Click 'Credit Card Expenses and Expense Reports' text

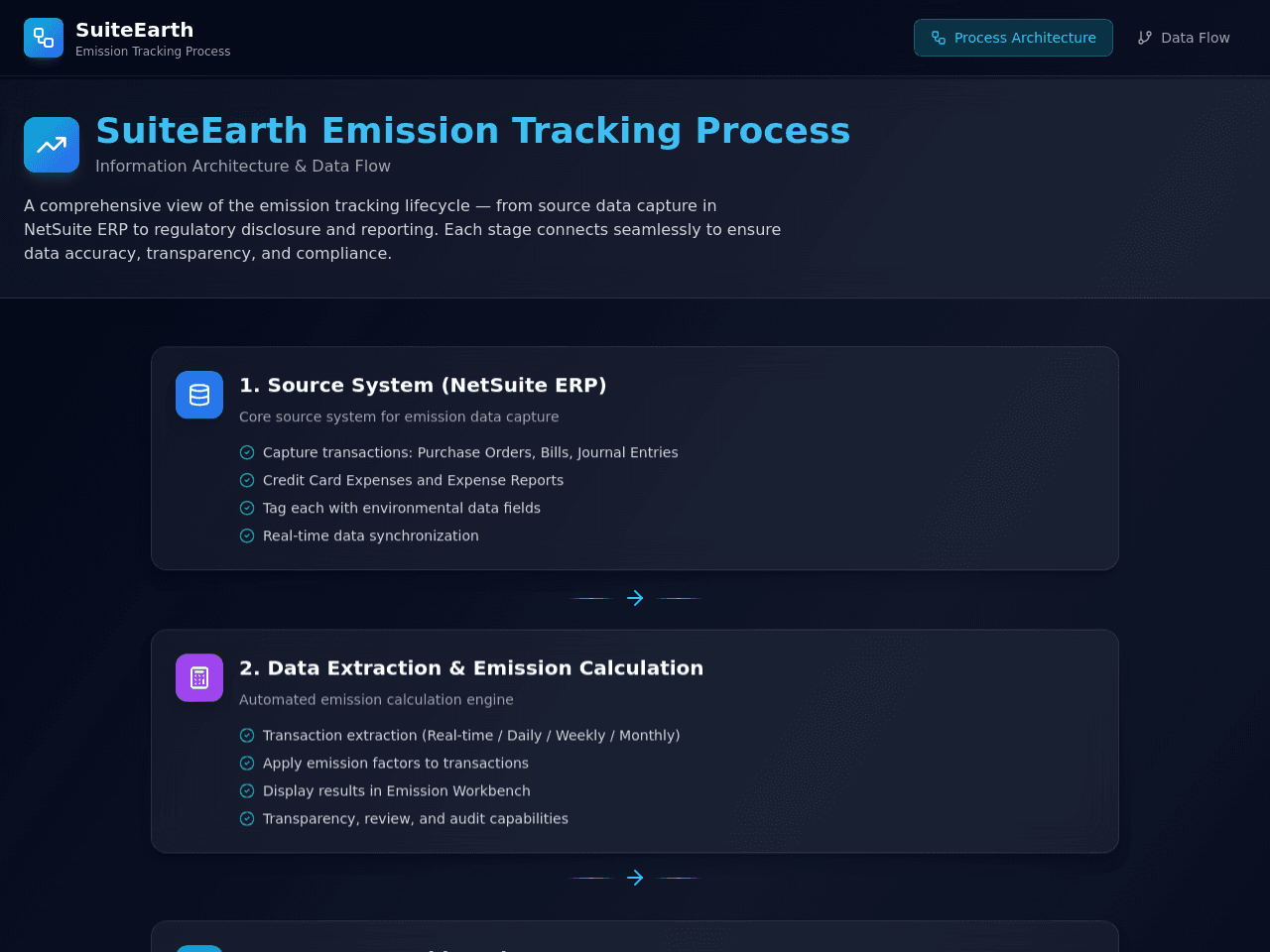(413, 480)
